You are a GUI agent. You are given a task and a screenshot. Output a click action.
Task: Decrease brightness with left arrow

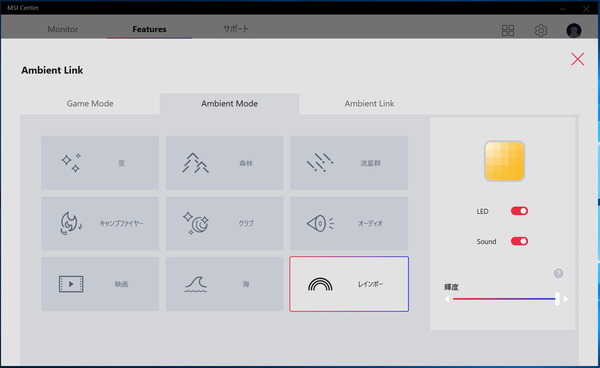coord(447,299)
